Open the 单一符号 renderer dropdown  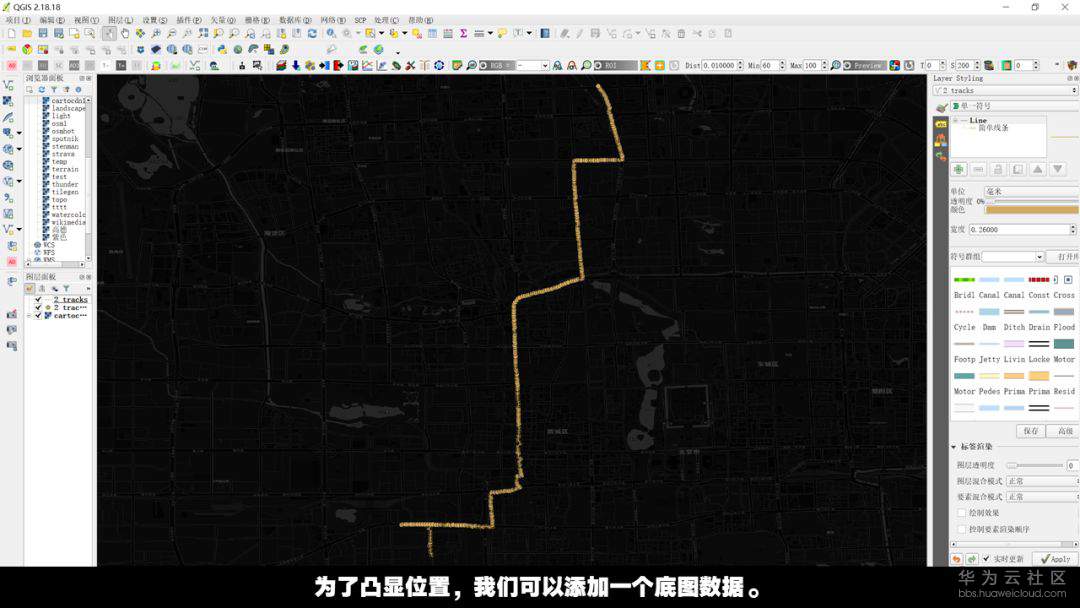(1015, 106)
